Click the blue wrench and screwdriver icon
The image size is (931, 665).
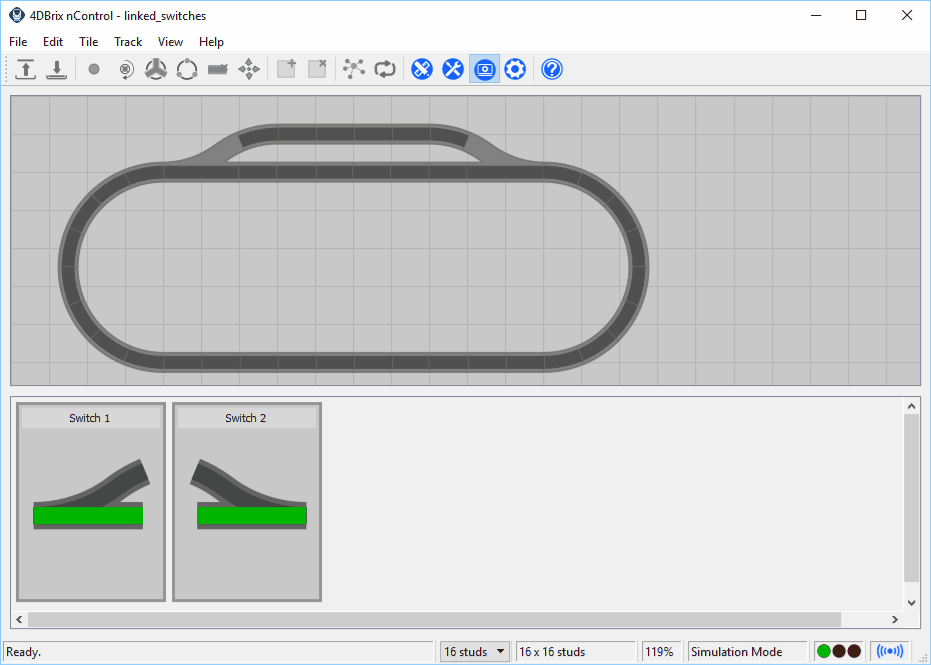pyautogui.click(x=453, y=69)
